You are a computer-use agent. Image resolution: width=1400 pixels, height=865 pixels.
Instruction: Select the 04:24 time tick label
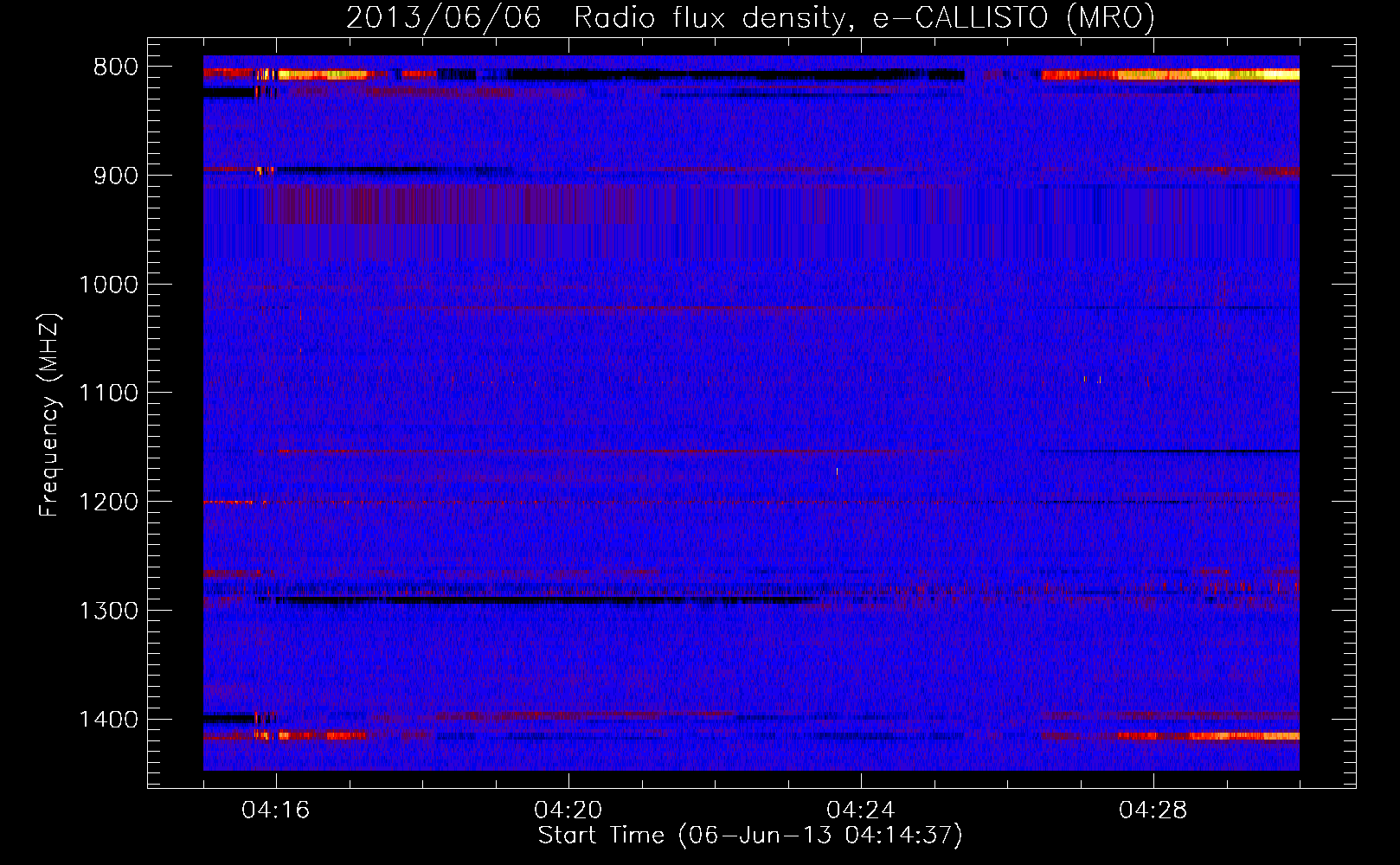click(x=861, y=811)
